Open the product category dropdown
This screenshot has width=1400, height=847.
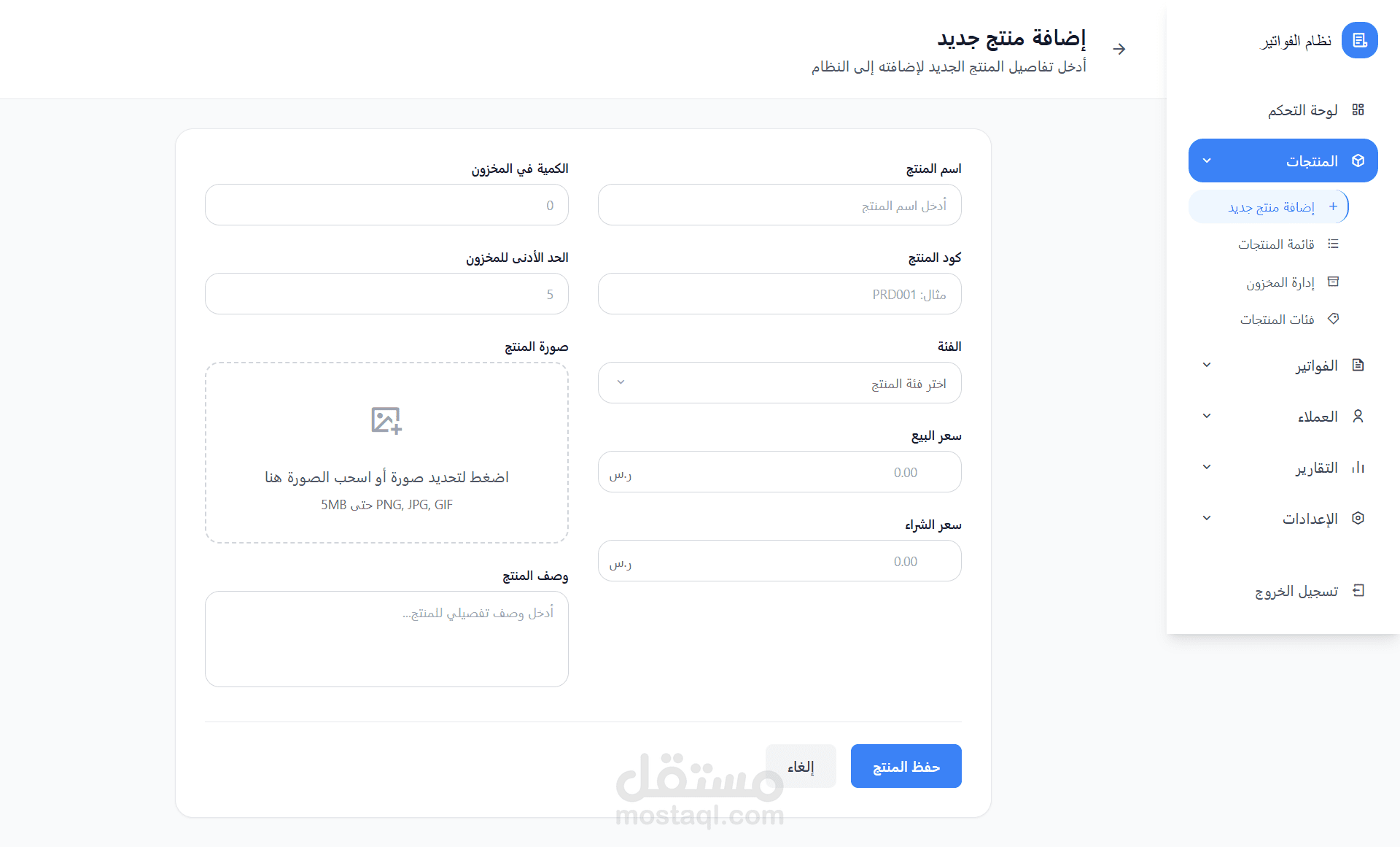(x=779, y=383)
